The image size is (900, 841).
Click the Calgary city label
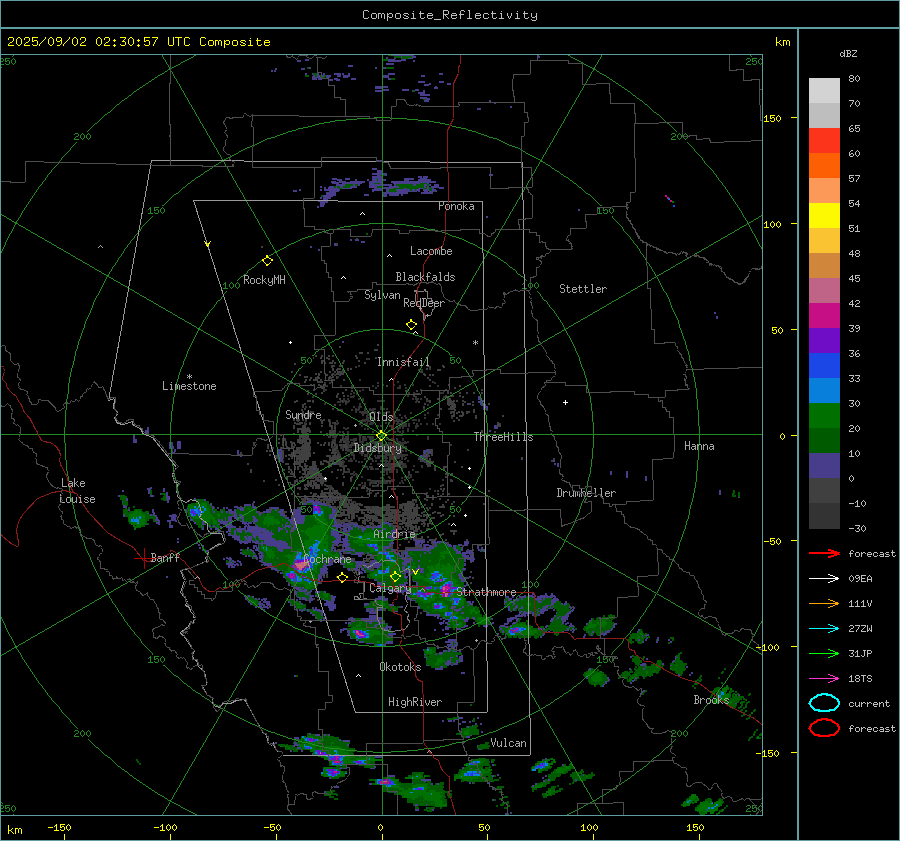pos(390,588)
